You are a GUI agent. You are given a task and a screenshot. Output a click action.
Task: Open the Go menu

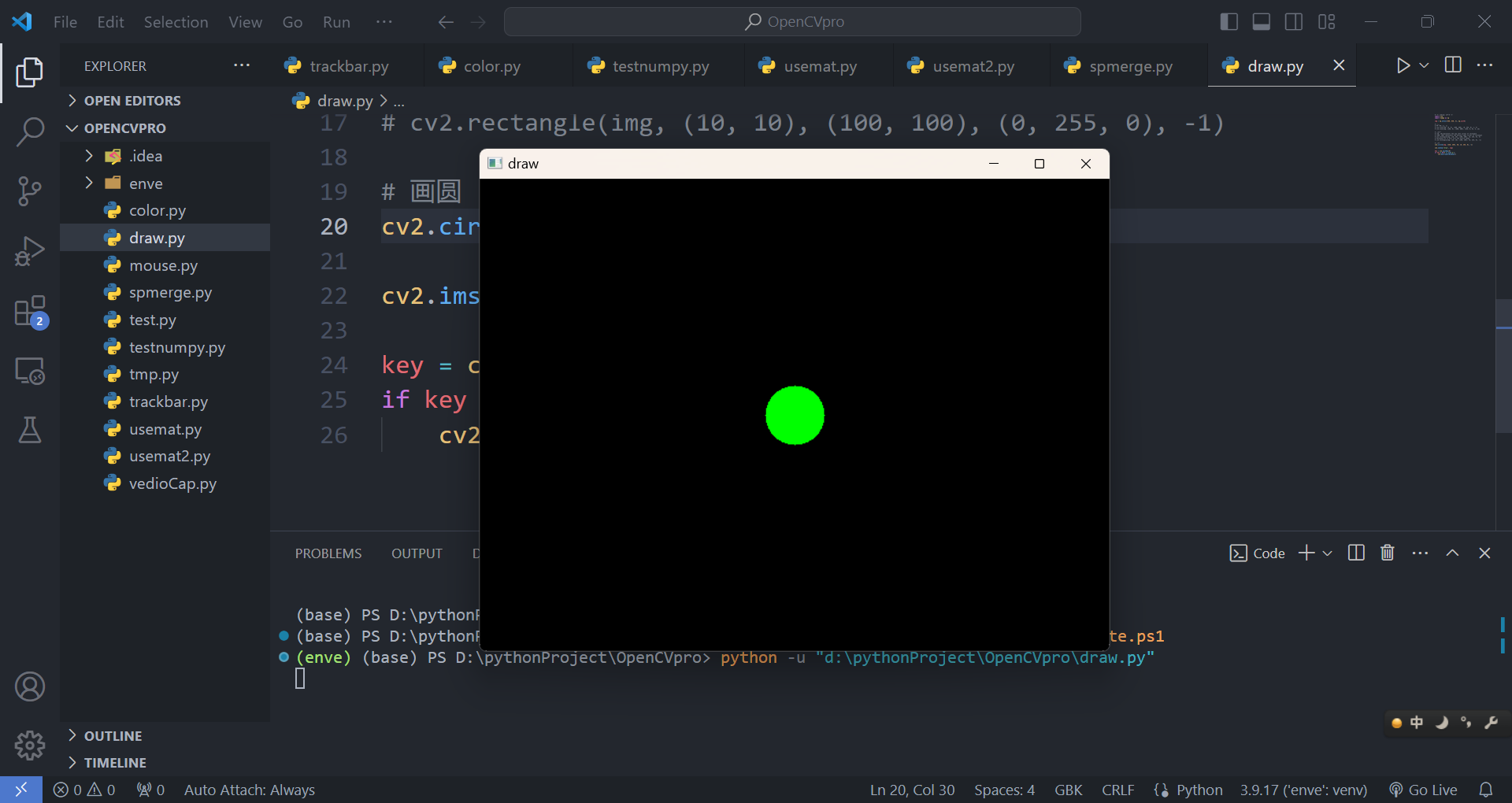[x=292, y=22]
